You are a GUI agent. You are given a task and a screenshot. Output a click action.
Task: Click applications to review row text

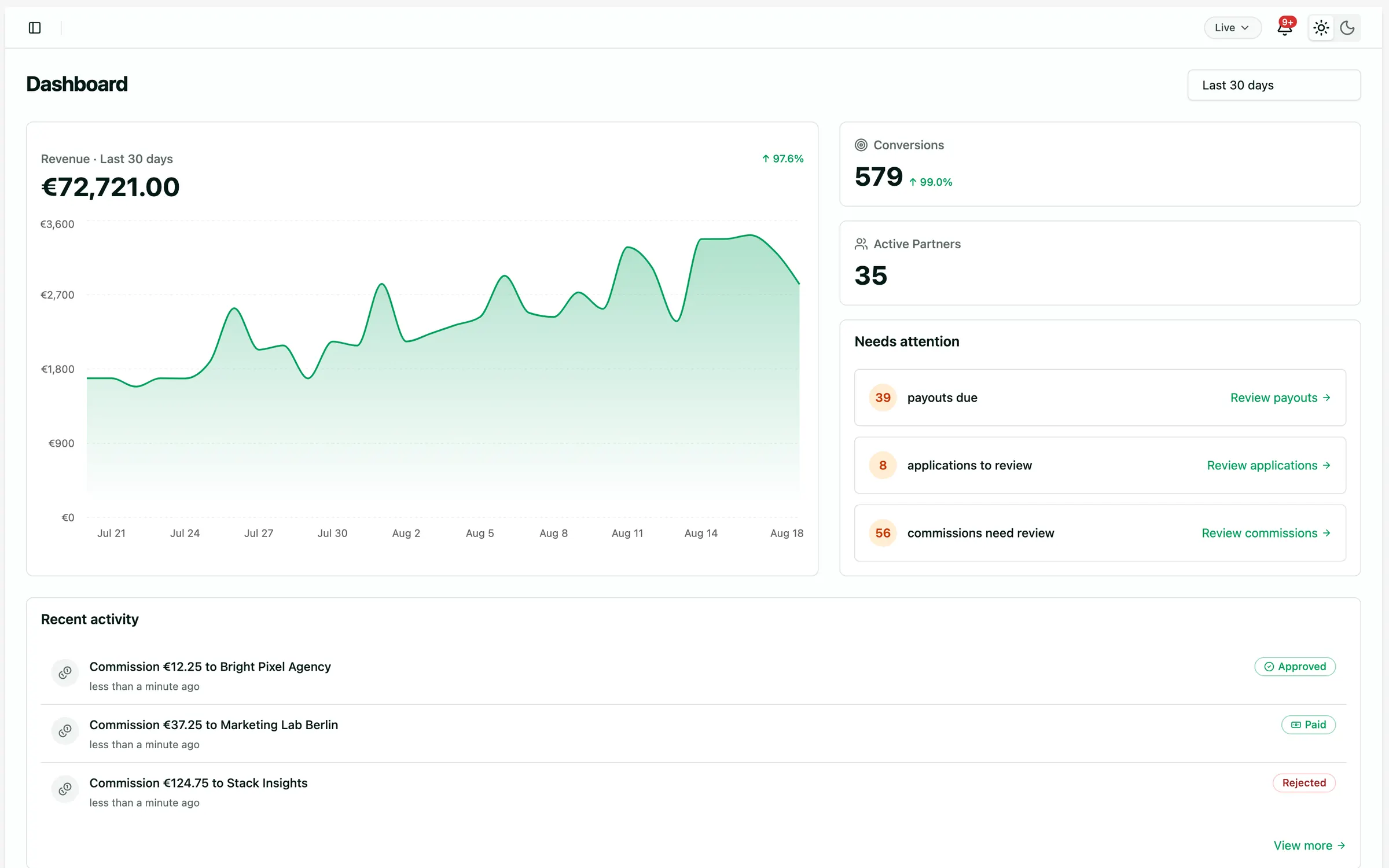969,465
